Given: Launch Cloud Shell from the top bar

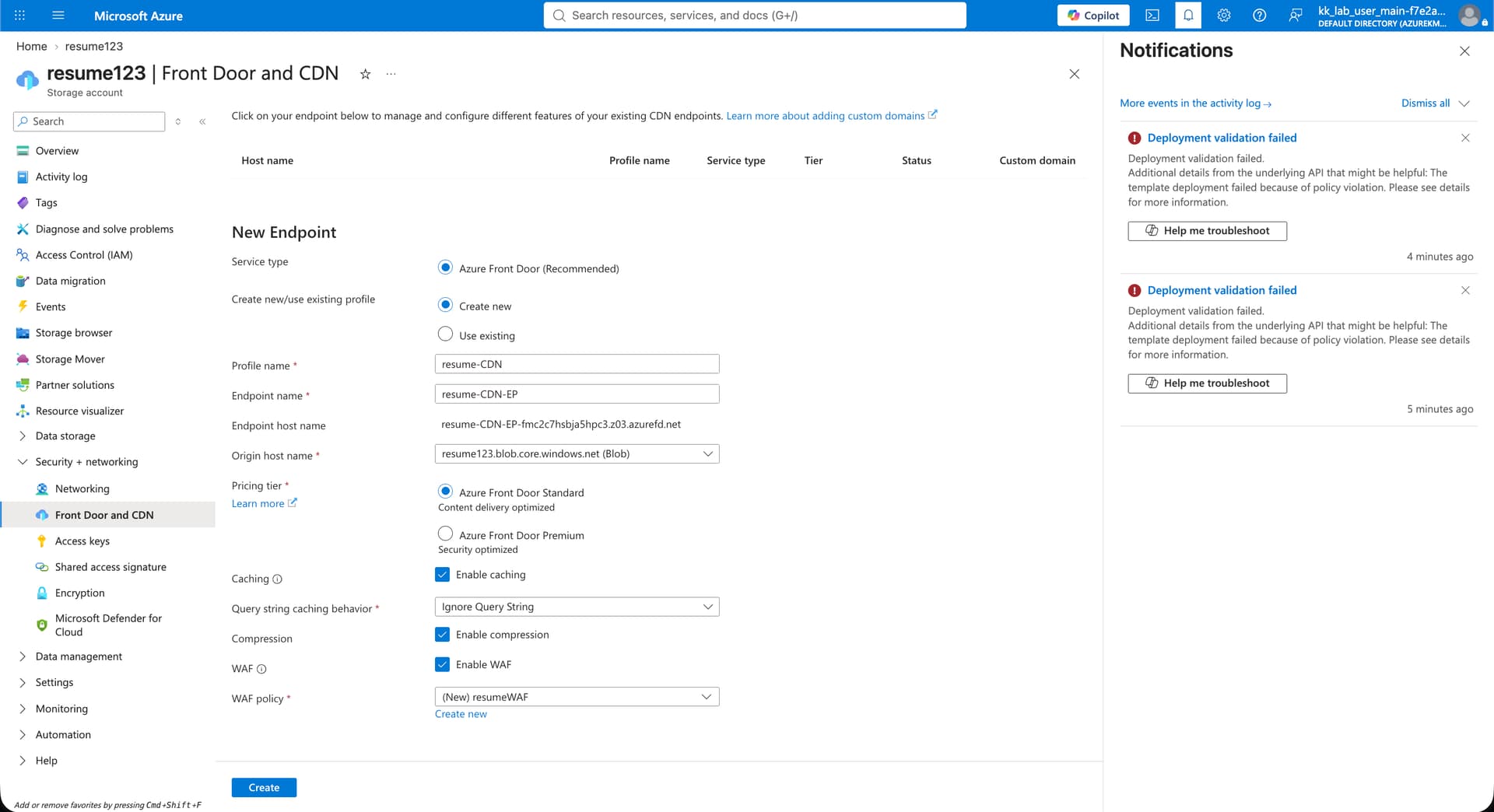Looking at the screenshot, I should [1152, 16].
